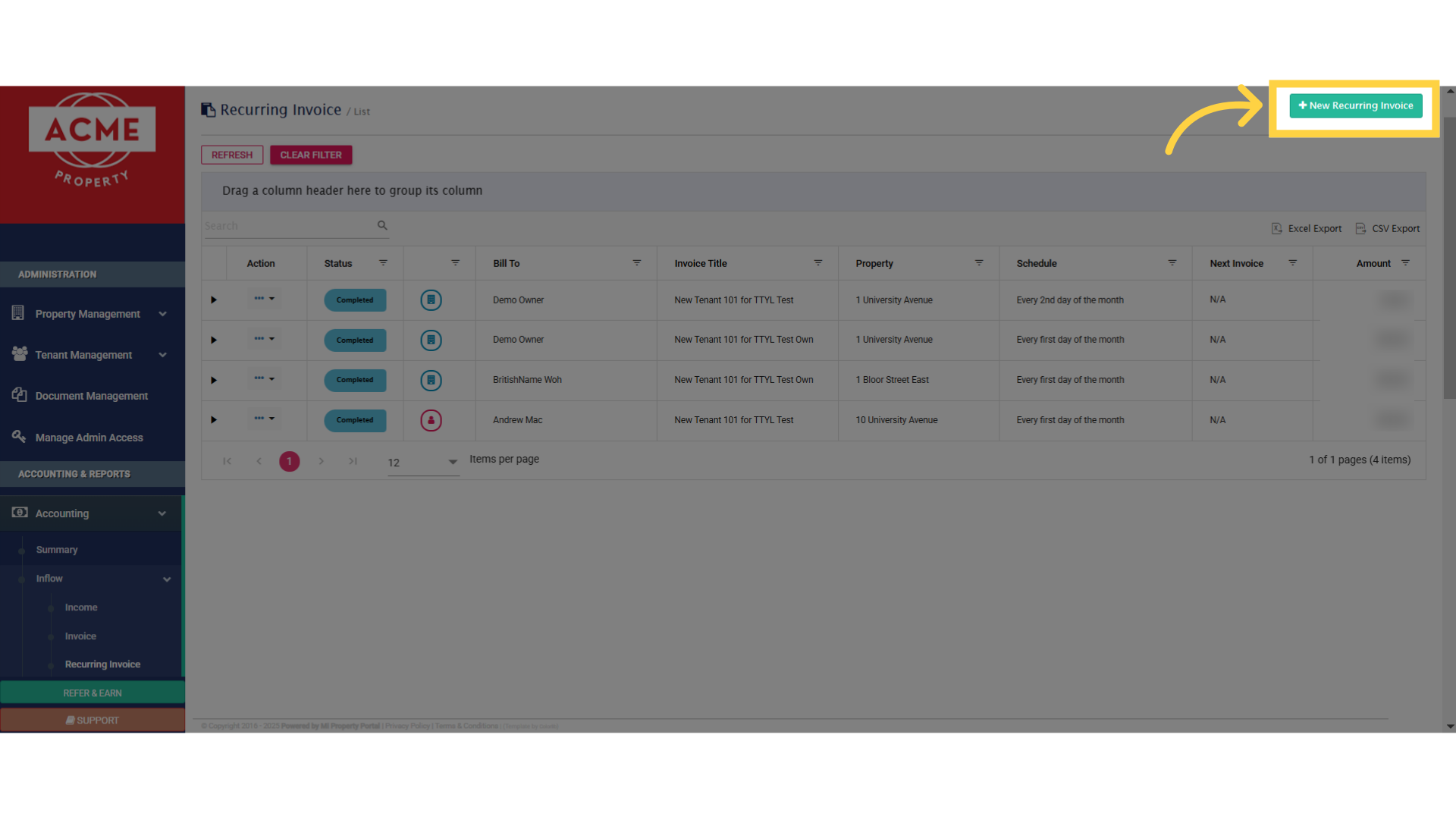Click the New Recurring Invoice button
1456x819 pixels.
(1355, 106)
